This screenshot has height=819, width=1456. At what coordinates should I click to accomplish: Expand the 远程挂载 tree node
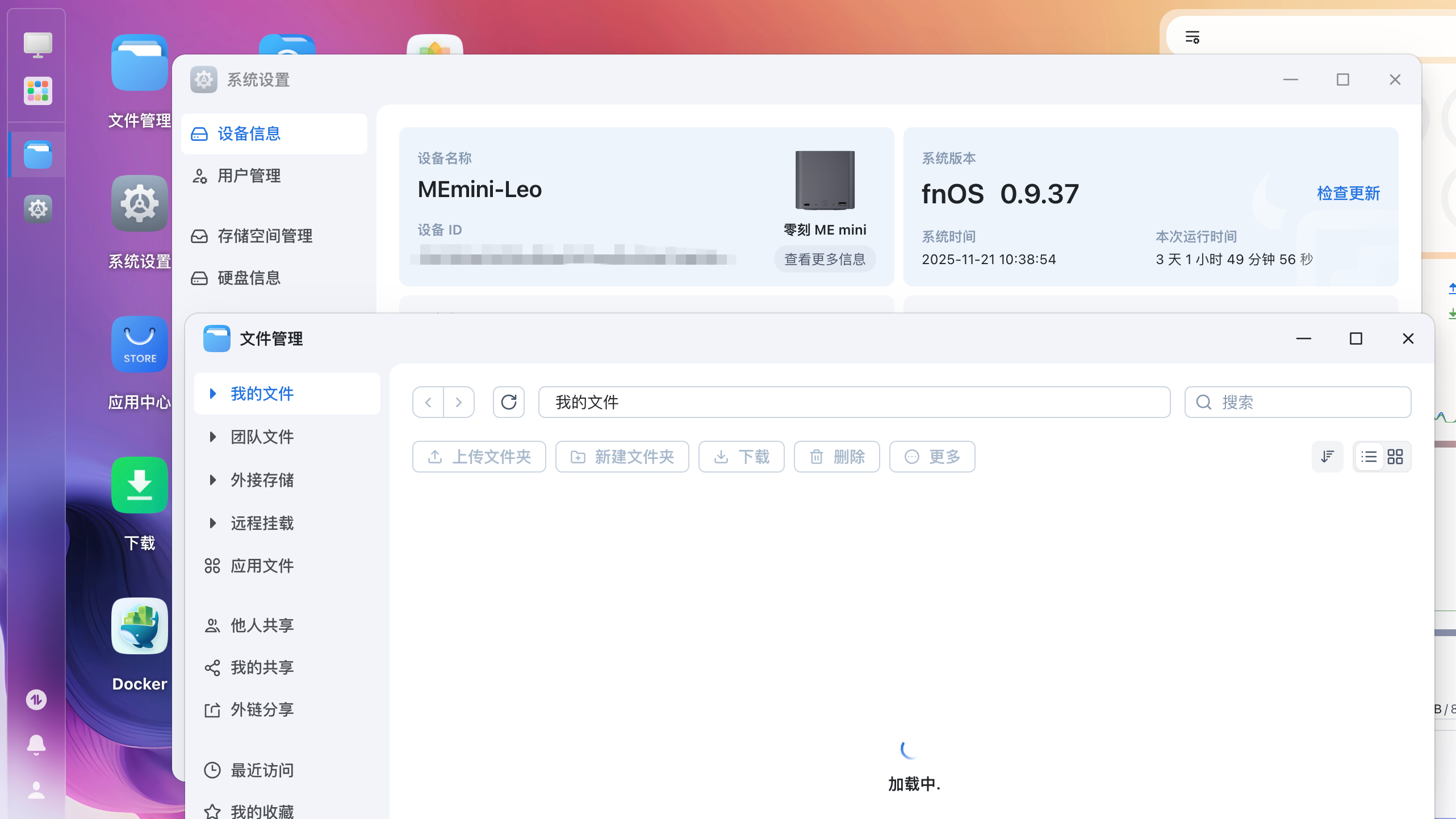tap(212, 523)
